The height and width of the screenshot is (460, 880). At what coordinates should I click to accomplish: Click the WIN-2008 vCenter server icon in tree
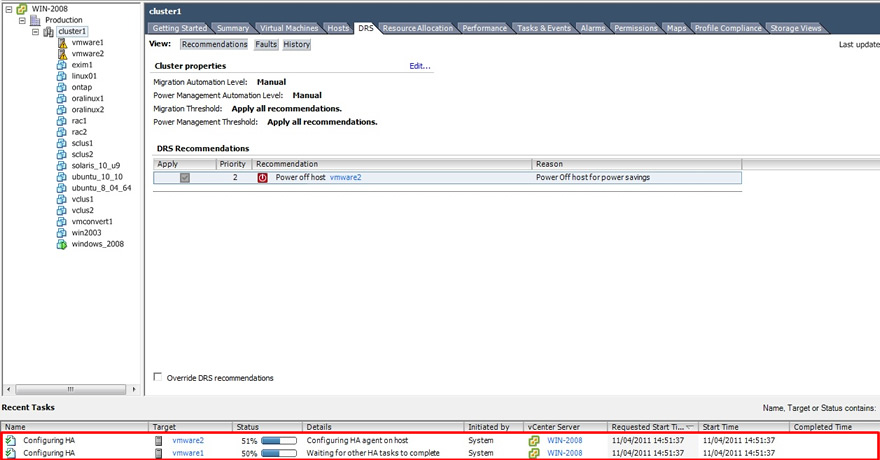[x=21, y=9]
